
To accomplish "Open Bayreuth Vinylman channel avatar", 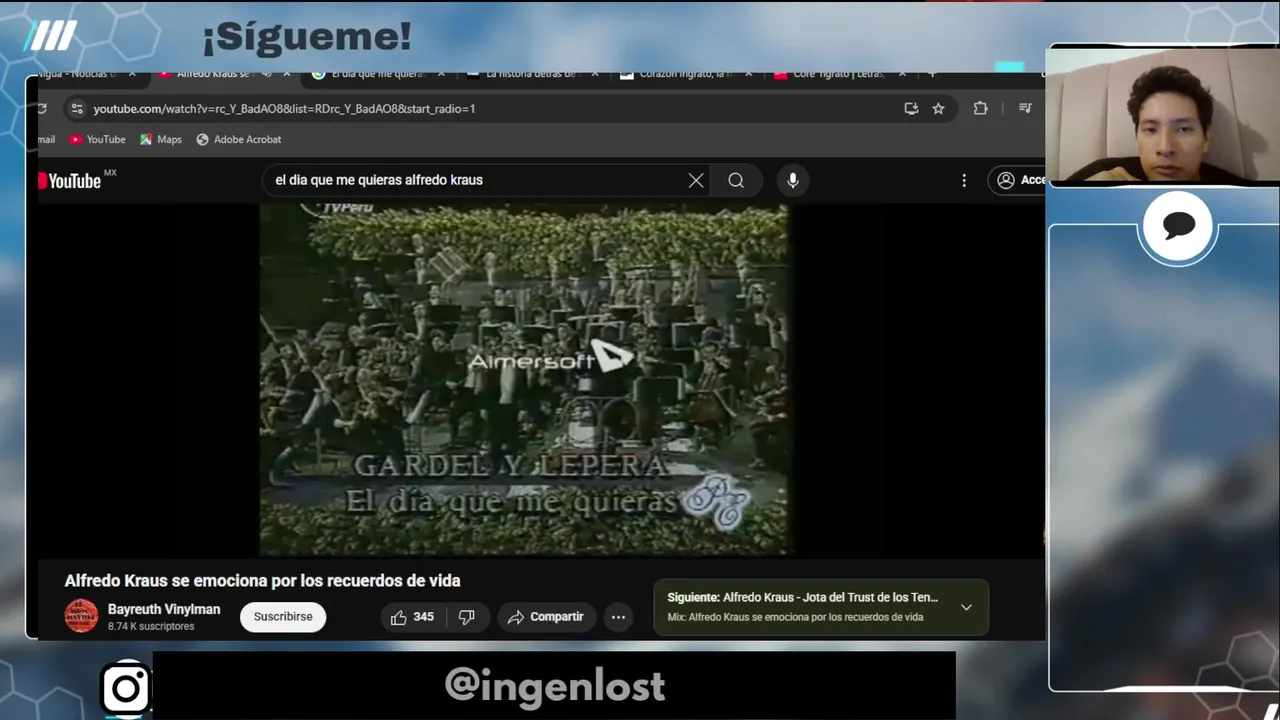I will 82,616.
